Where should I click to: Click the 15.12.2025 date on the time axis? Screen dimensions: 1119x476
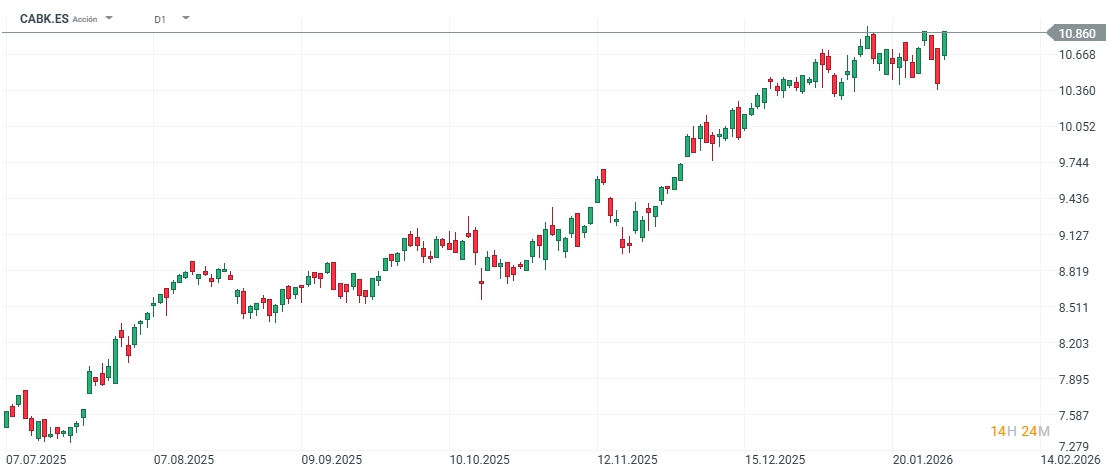pos(776,460)
